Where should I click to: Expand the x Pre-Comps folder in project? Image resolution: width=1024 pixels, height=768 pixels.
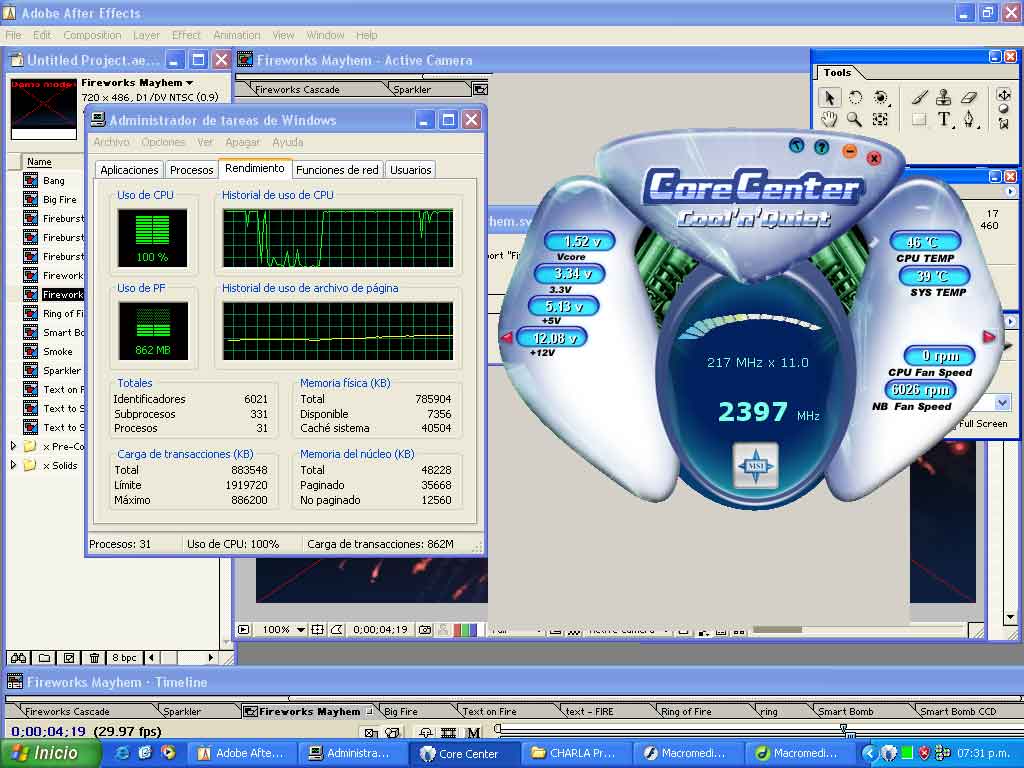pos(13,446)
